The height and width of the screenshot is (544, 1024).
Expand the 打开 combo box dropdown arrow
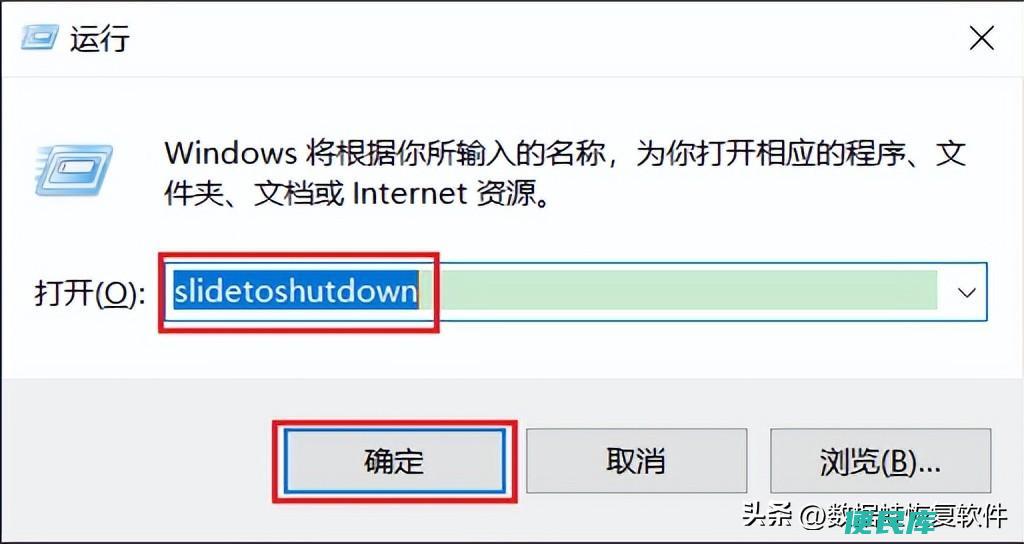(x=967, y=292)
